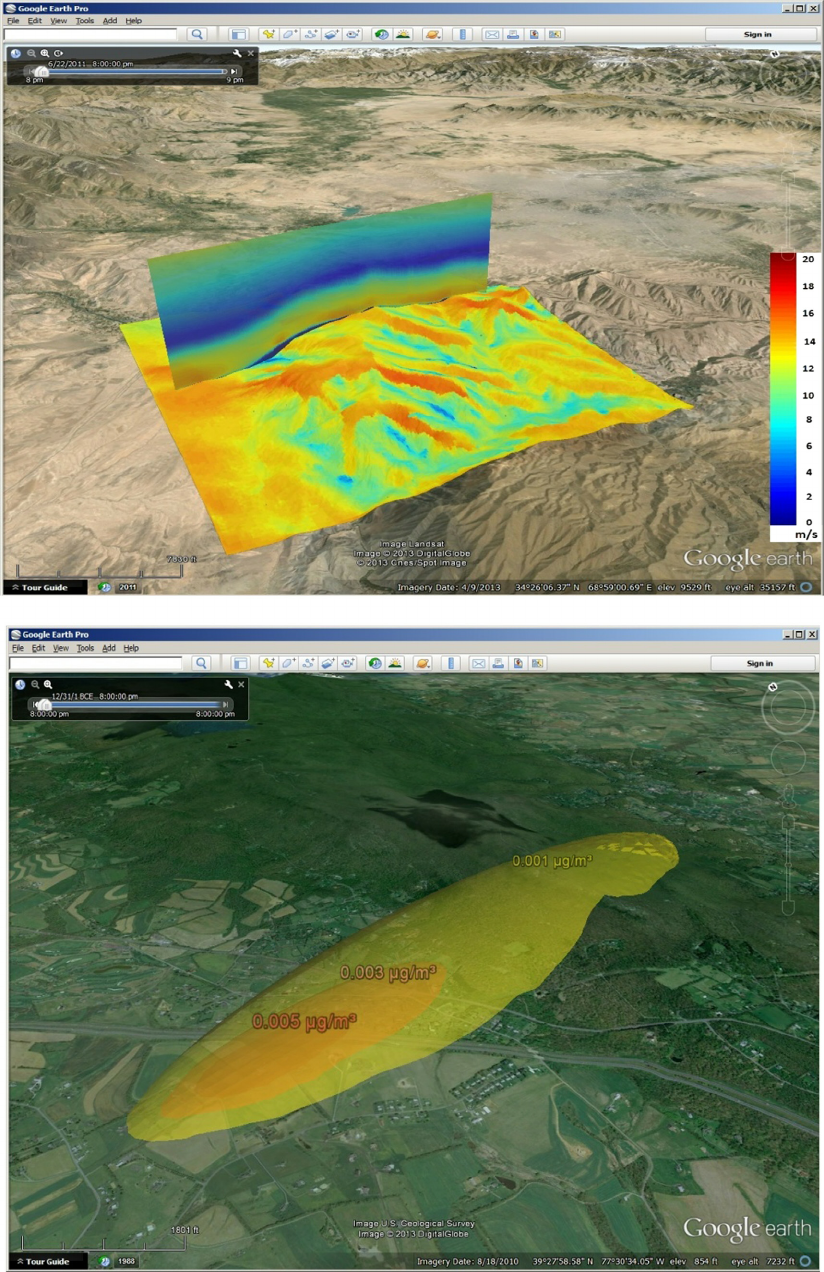
Task: Close the time slider in plume window
Action: (x=241, y=684)
